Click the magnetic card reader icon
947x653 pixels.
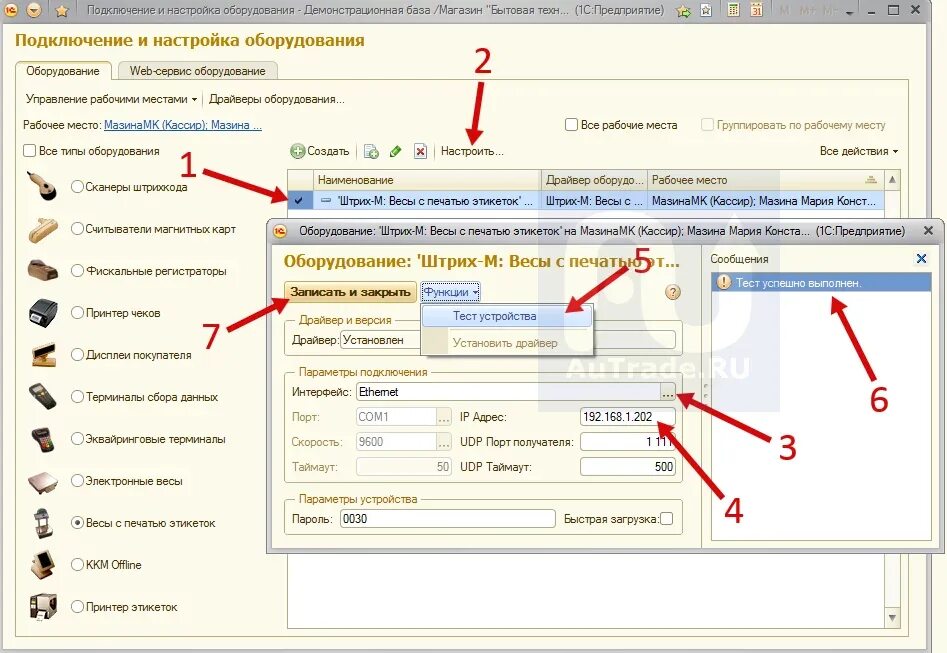[42, 229]
